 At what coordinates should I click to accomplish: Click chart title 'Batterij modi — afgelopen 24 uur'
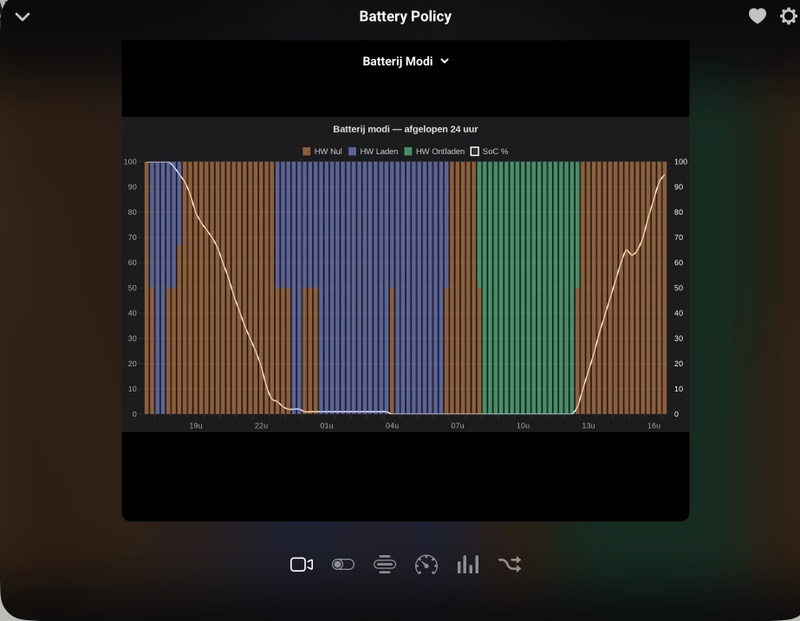[405, 129]
